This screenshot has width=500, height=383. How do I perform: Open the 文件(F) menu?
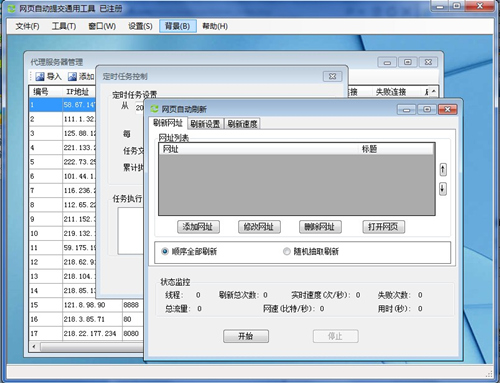click(x=27, y=26)
